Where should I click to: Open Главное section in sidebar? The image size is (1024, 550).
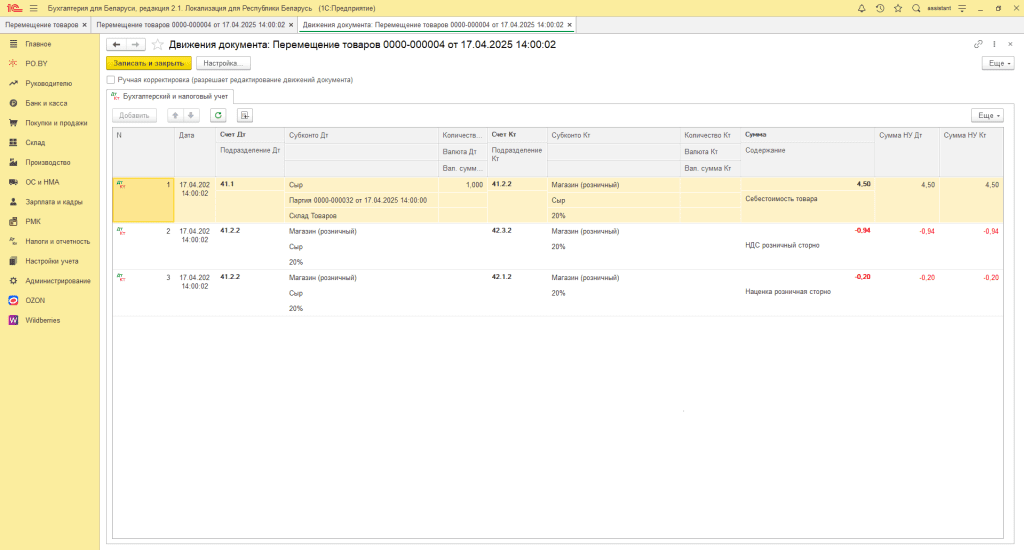point(38,44)
